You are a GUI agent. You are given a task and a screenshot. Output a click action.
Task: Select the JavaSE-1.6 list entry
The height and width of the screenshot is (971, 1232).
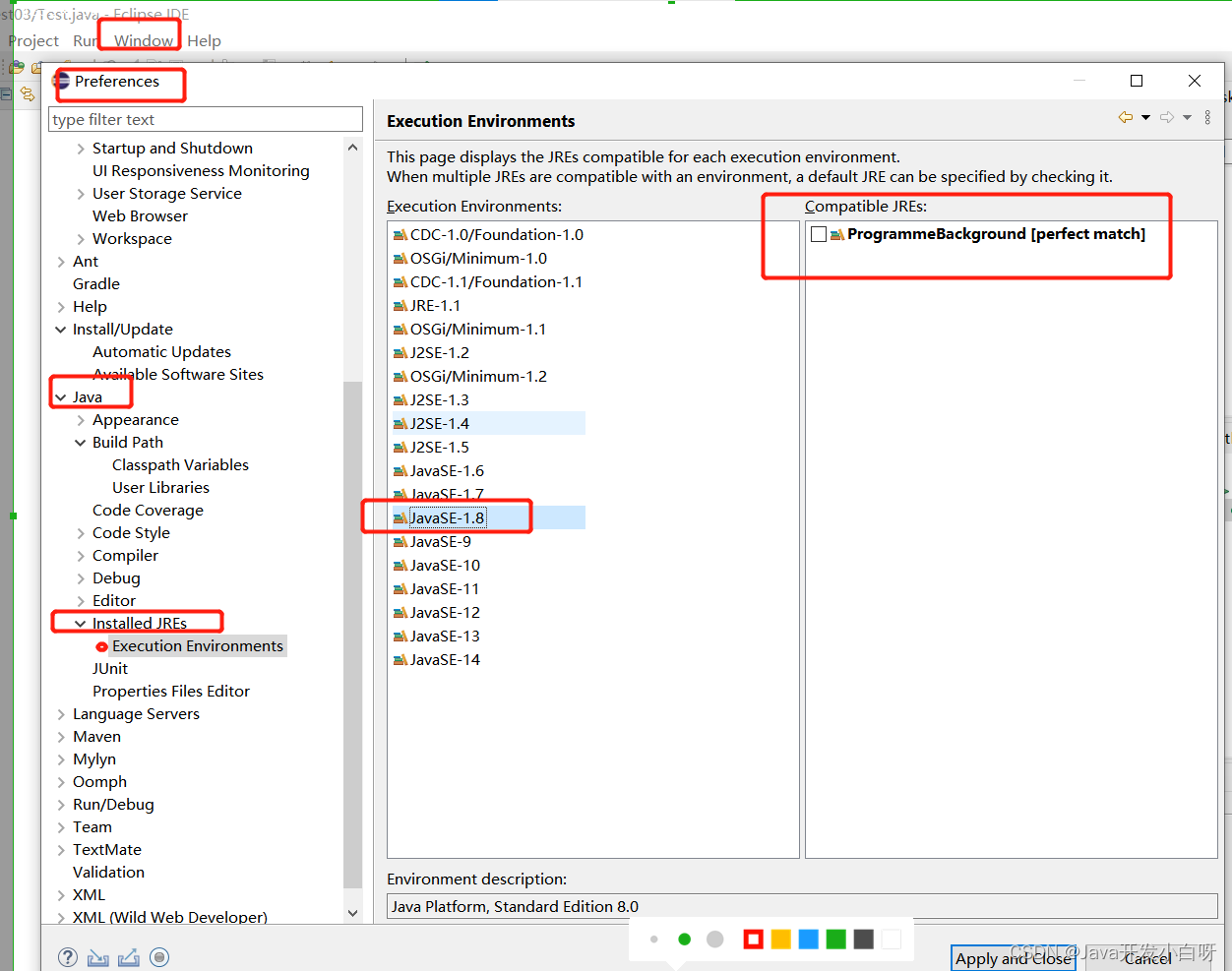click(x=447, y=471)
